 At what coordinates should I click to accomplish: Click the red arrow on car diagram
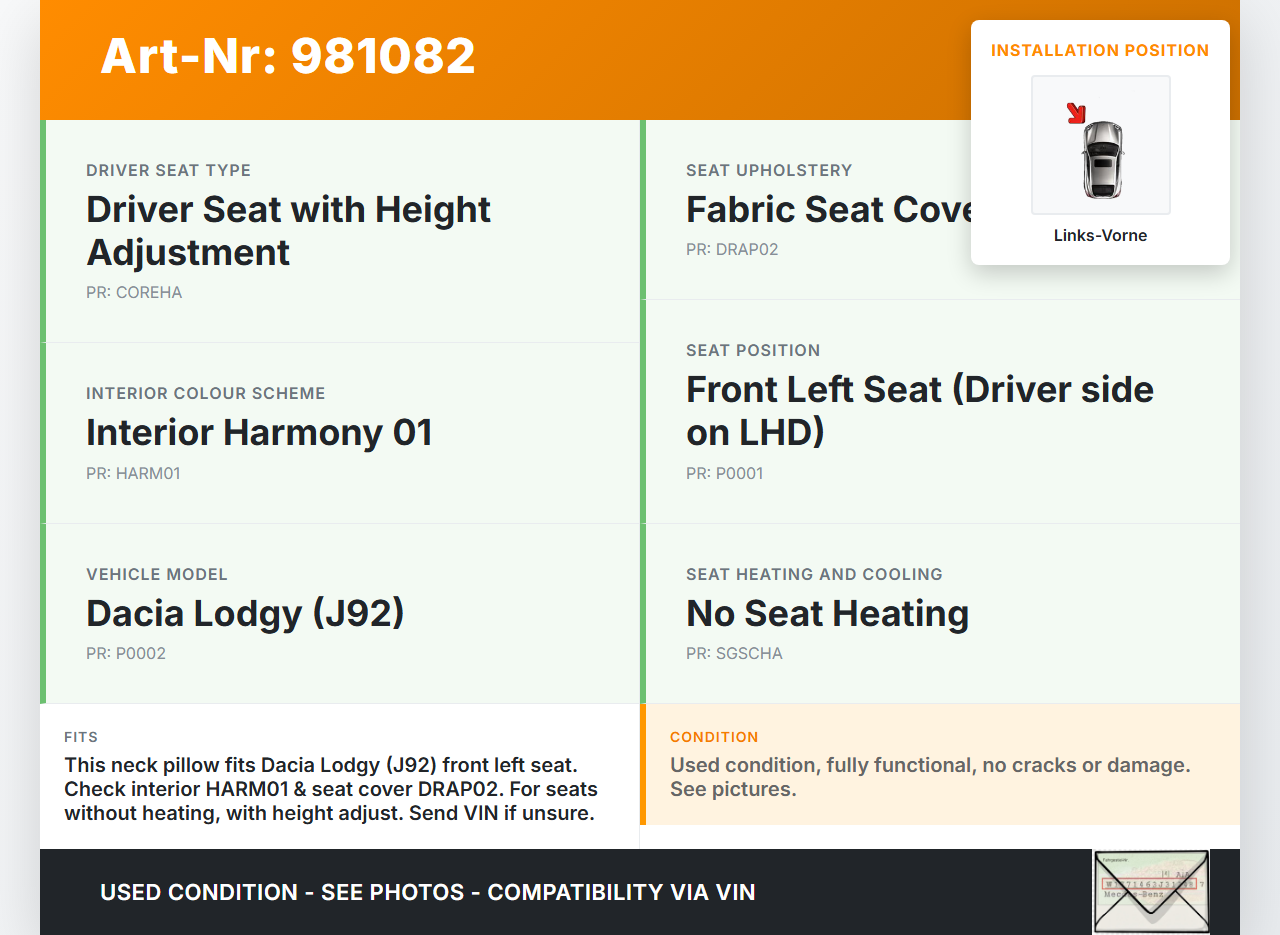click(1076, 113)
